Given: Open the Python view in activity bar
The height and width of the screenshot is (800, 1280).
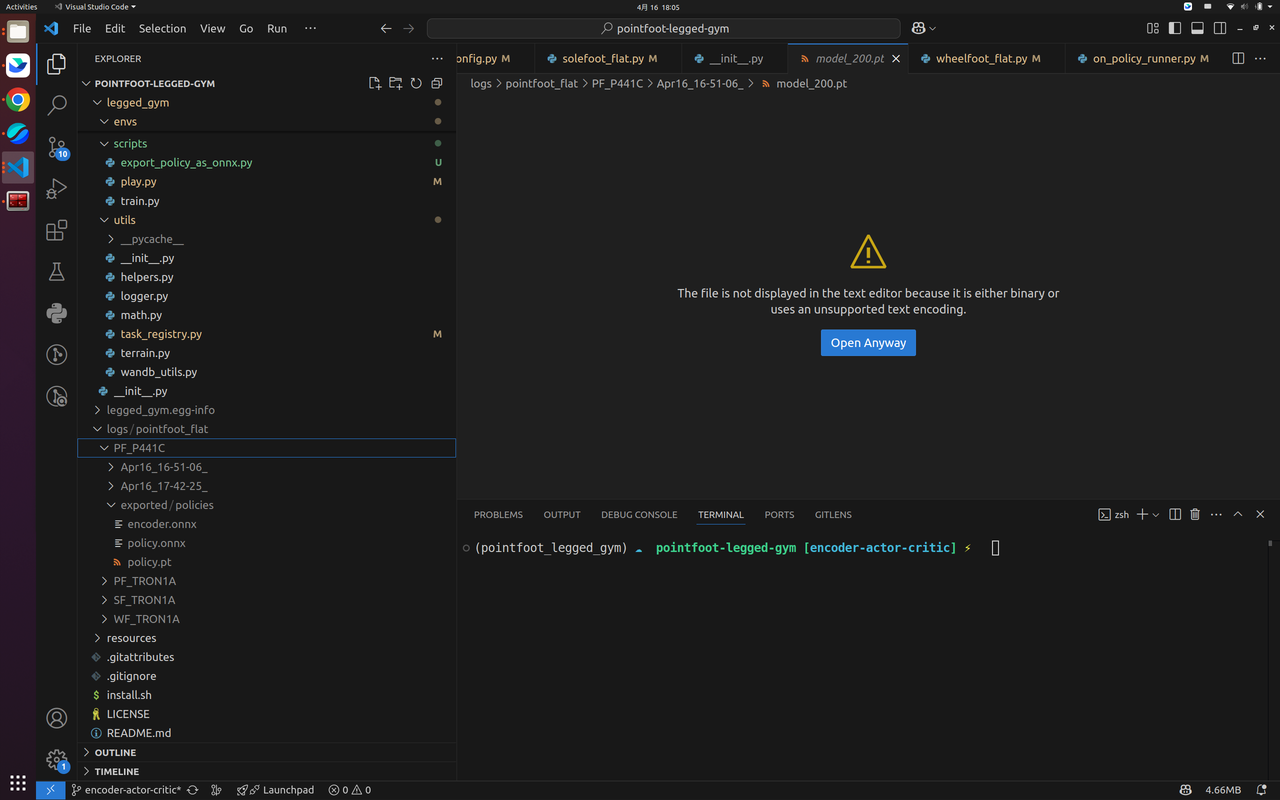Looking at the screenshot, I should [57, 314].
